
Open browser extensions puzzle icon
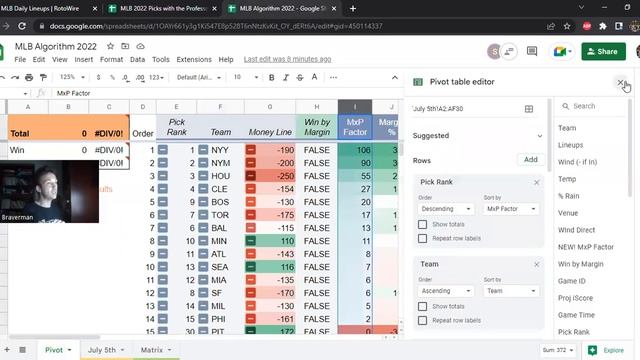pos(603,26)
